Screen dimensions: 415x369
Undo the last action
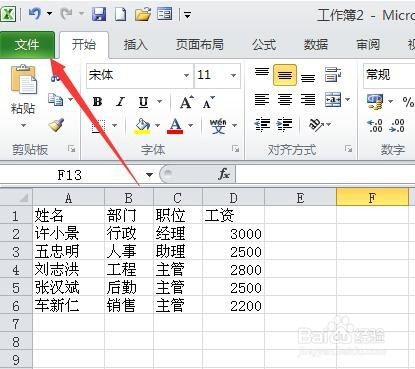click(35, 14)
